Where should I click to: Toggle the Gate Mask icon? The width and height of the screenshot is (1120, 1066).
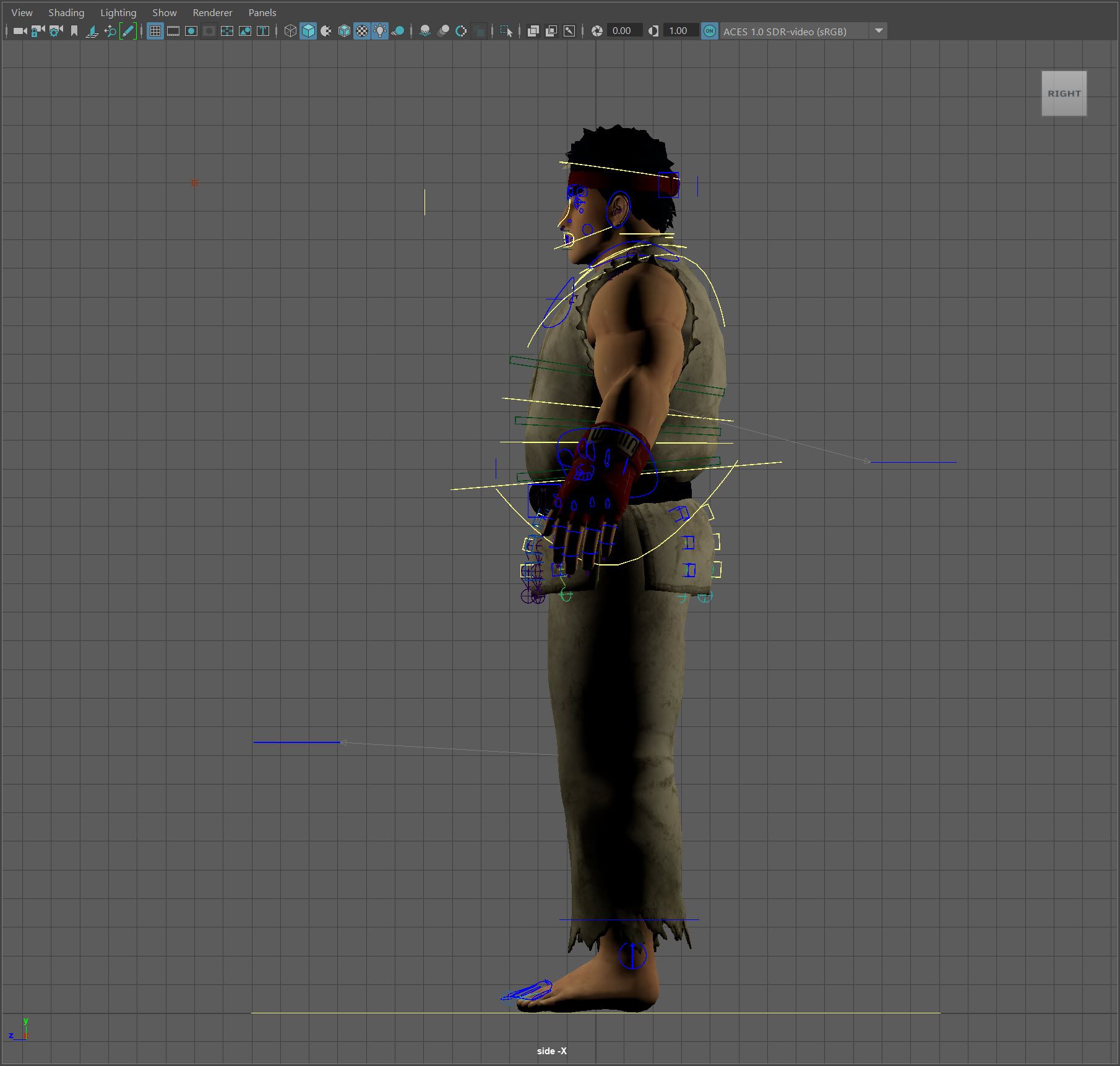209,31
